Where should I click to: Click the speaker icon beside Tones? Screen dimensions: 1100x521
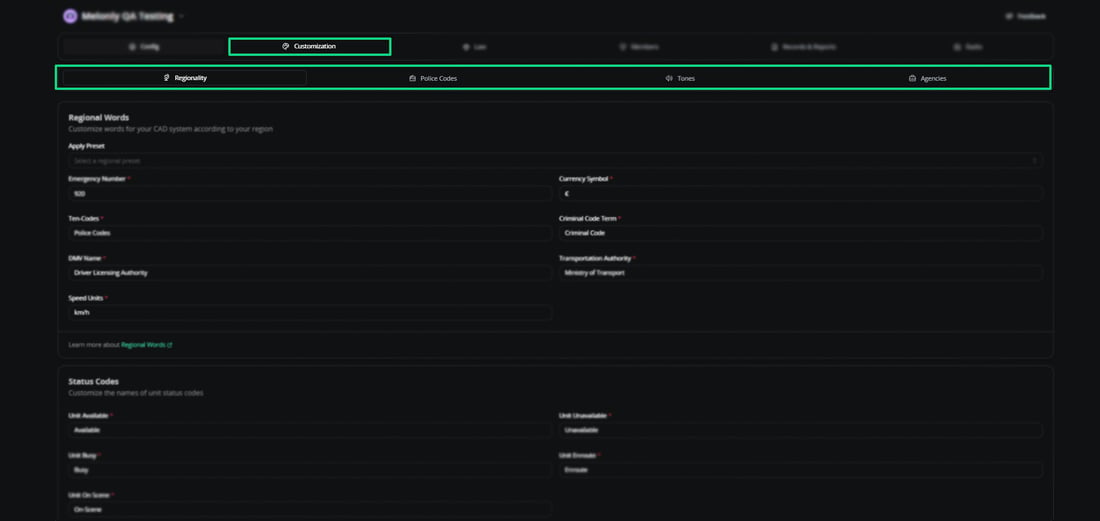coord(669,79)
